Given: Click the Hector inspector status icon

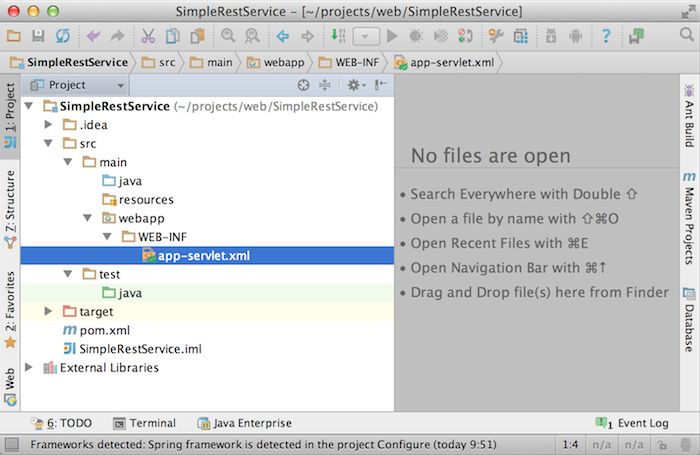Looking at the screenshot, I should pos(686,445).
